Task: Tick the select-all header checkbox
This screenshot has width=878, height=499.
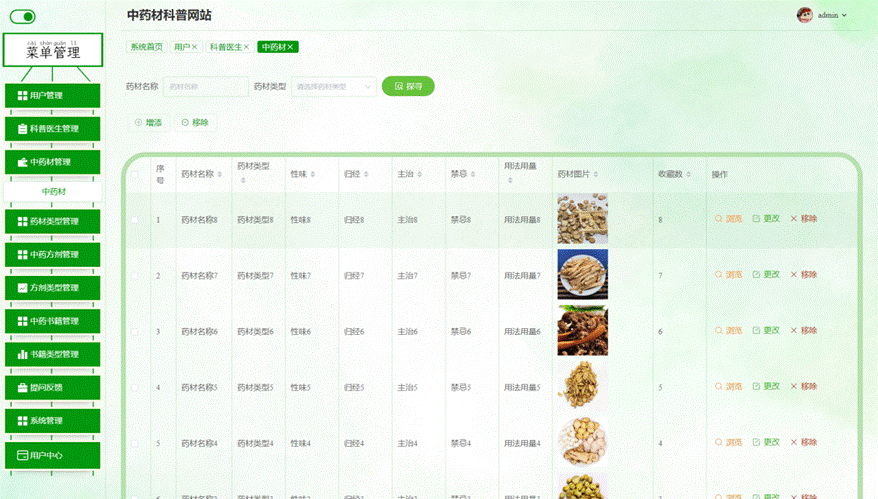Action: [x=134, y=174]
